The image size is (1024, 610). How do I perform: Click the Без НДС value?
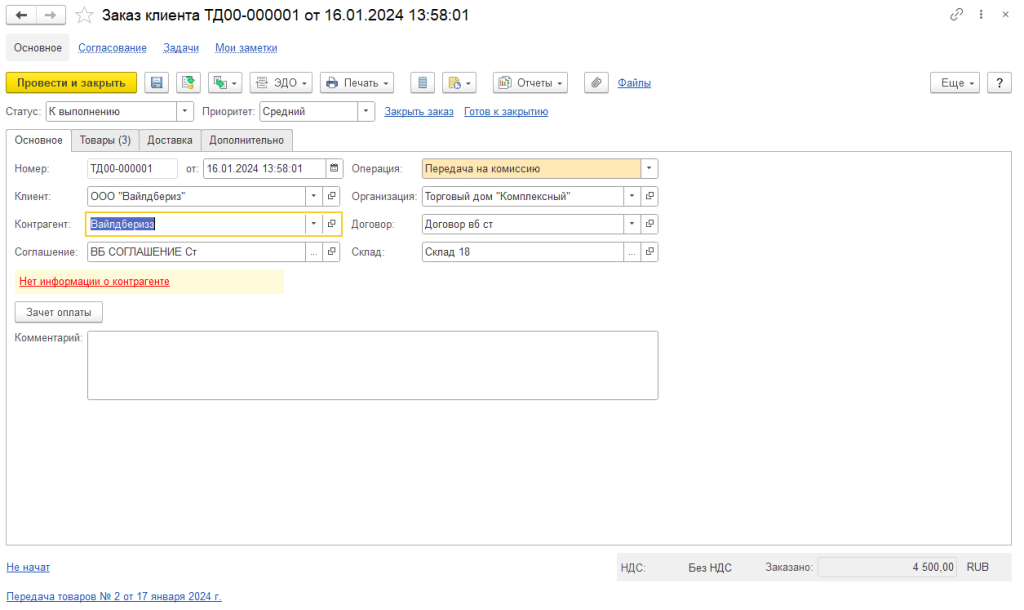pyautogui.click(x=710, y=568)
